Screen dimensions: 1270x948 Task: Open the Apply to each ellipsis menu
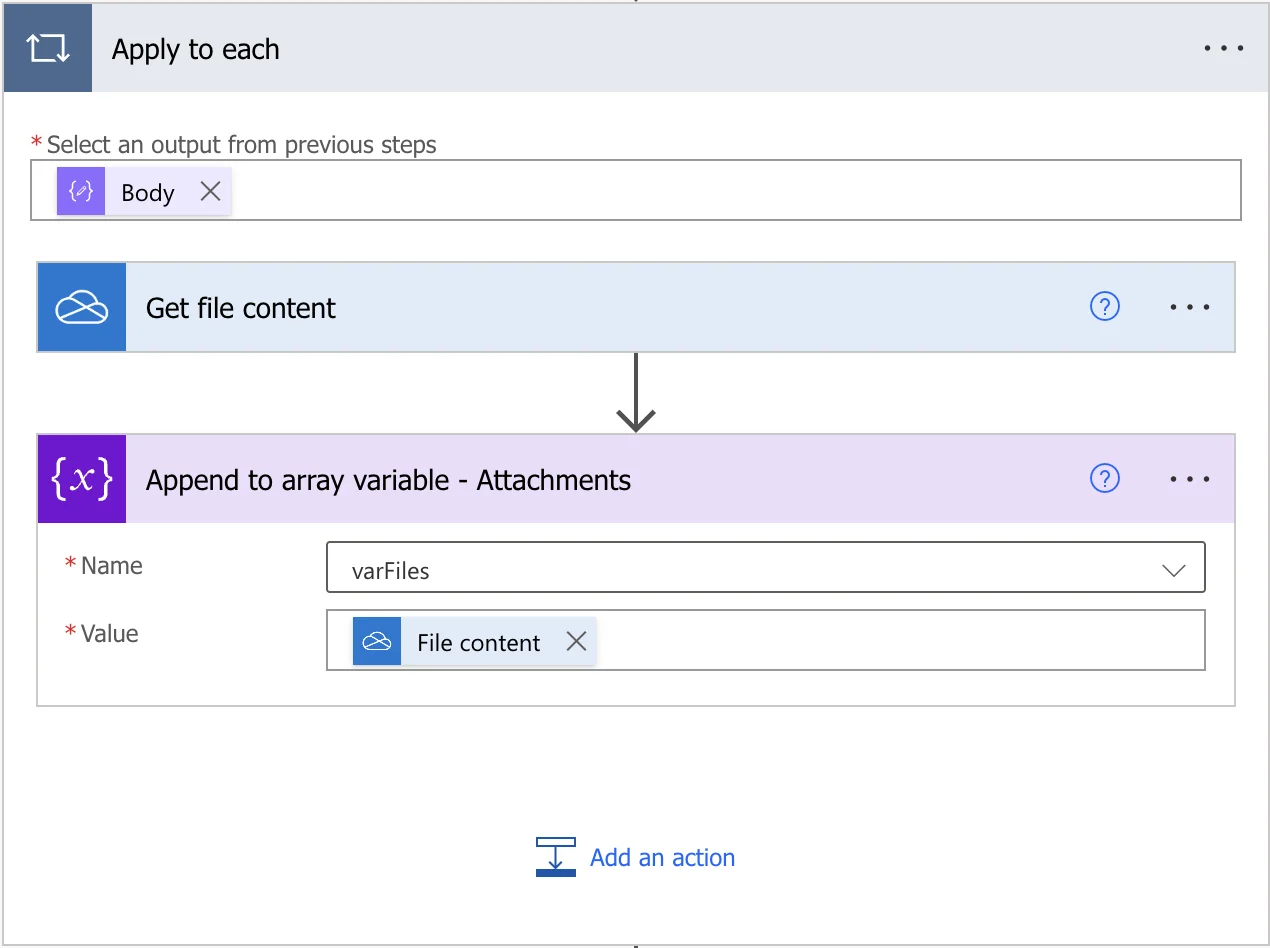point(1224,49)
